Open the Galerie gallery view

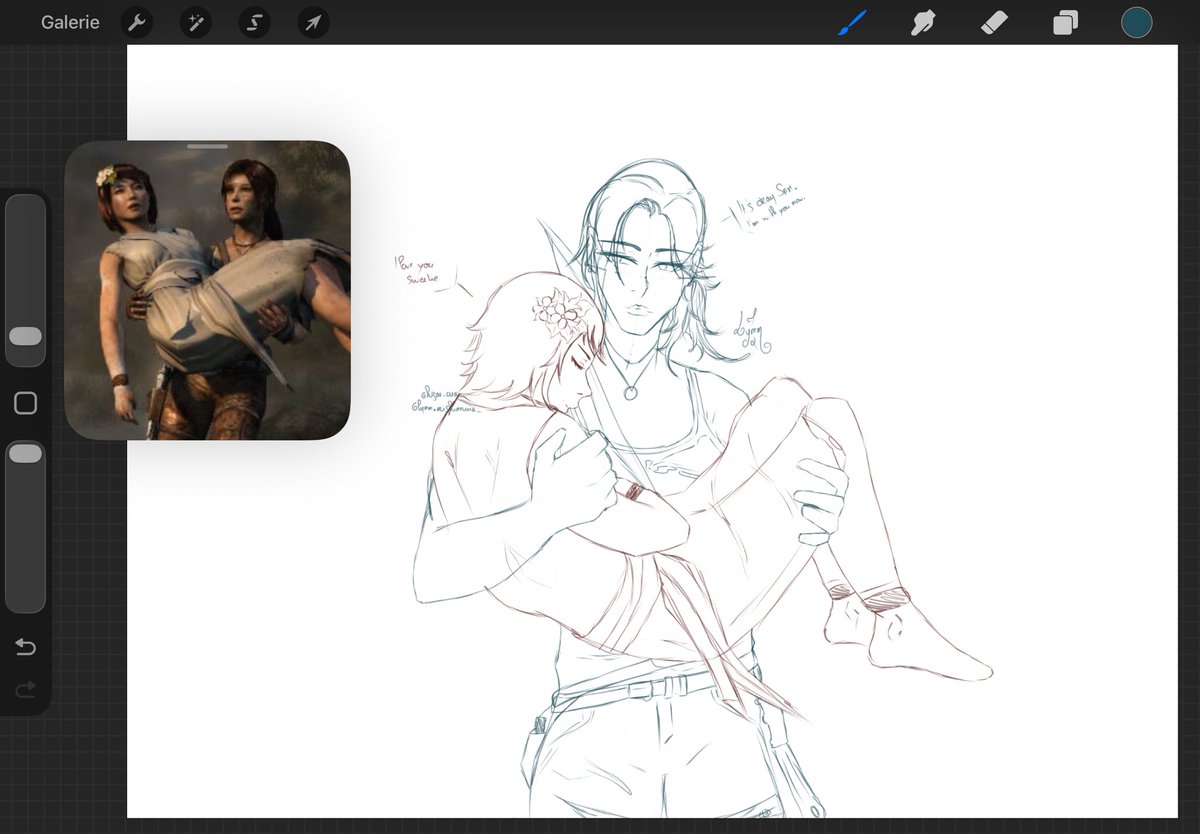(x=70, y=22)
